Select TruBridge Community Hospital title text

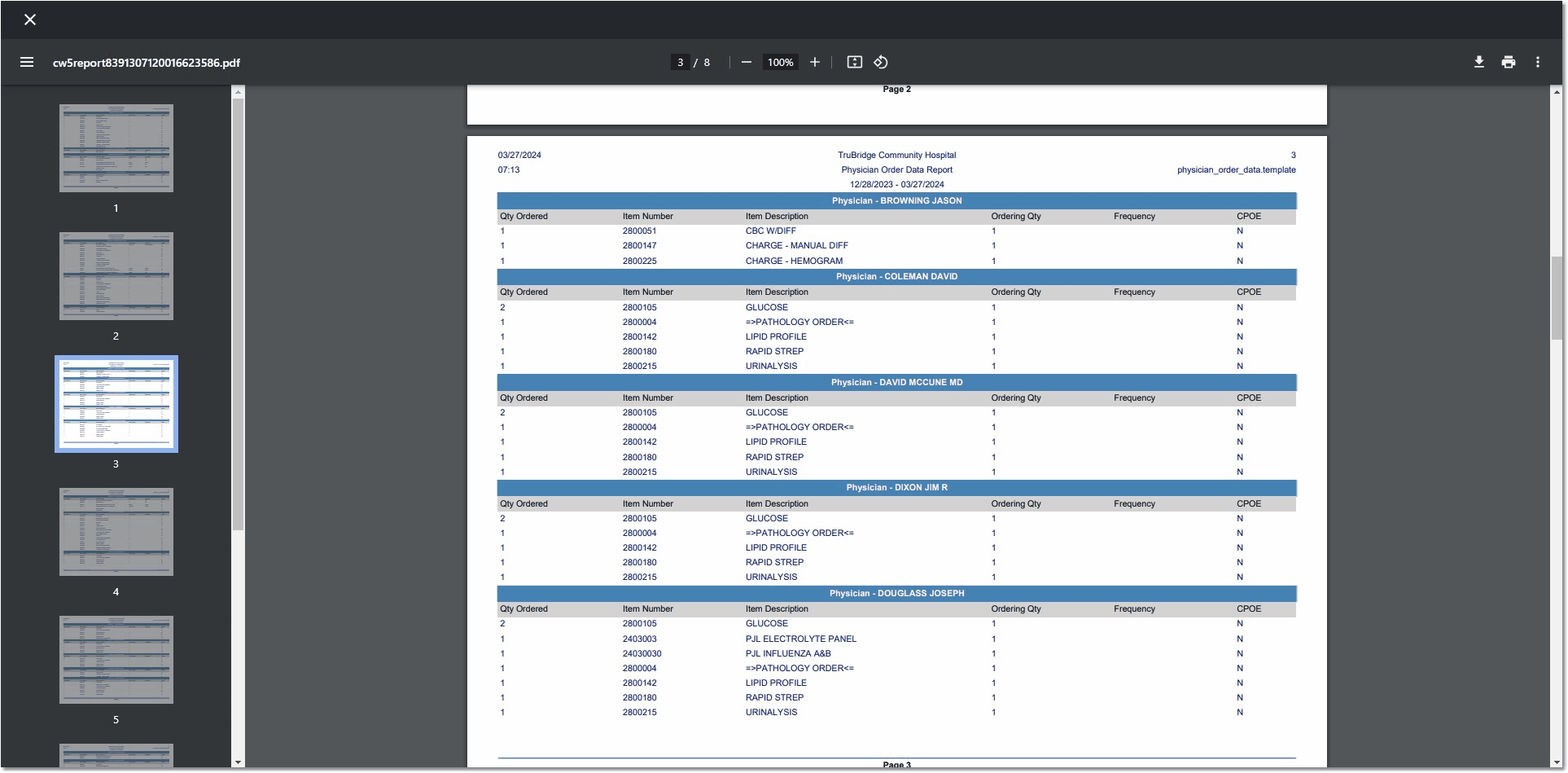click(896, 155)
